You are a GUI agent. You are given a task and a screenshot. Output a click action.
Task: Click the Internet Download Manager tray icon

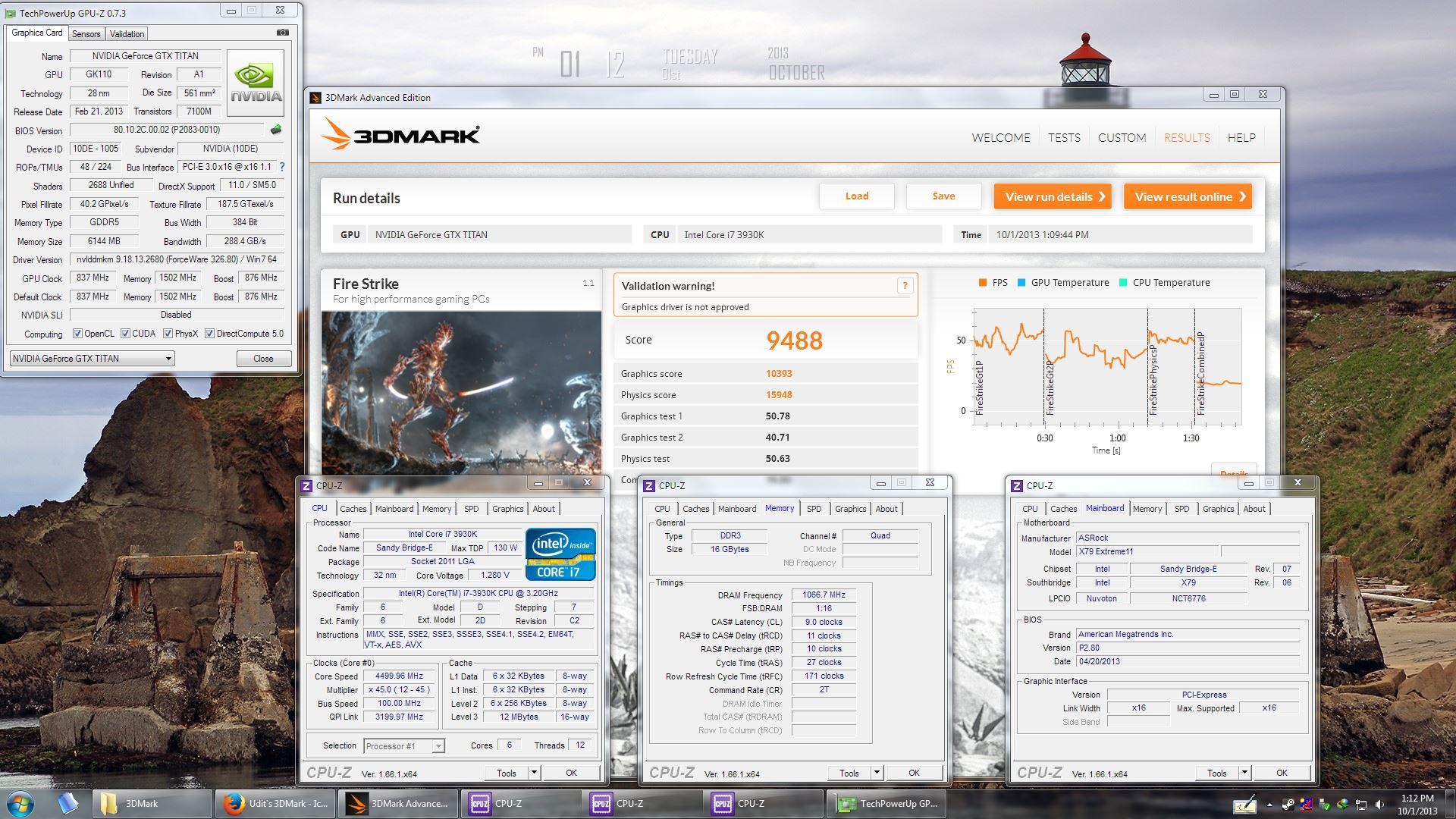(1343, 805)
